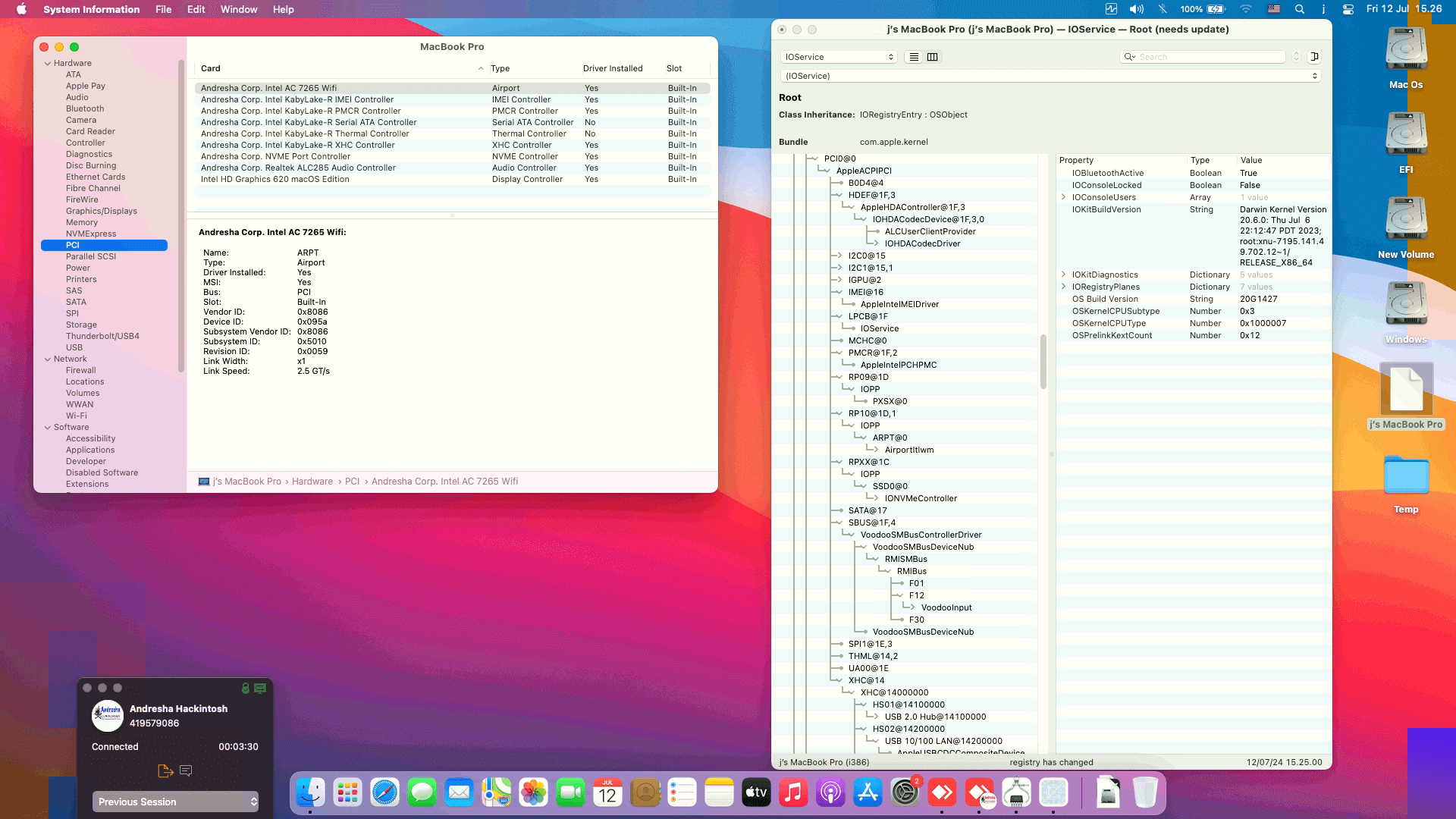
Task: Open the Trash in the Dock
Action: [x=1145, y=793]
